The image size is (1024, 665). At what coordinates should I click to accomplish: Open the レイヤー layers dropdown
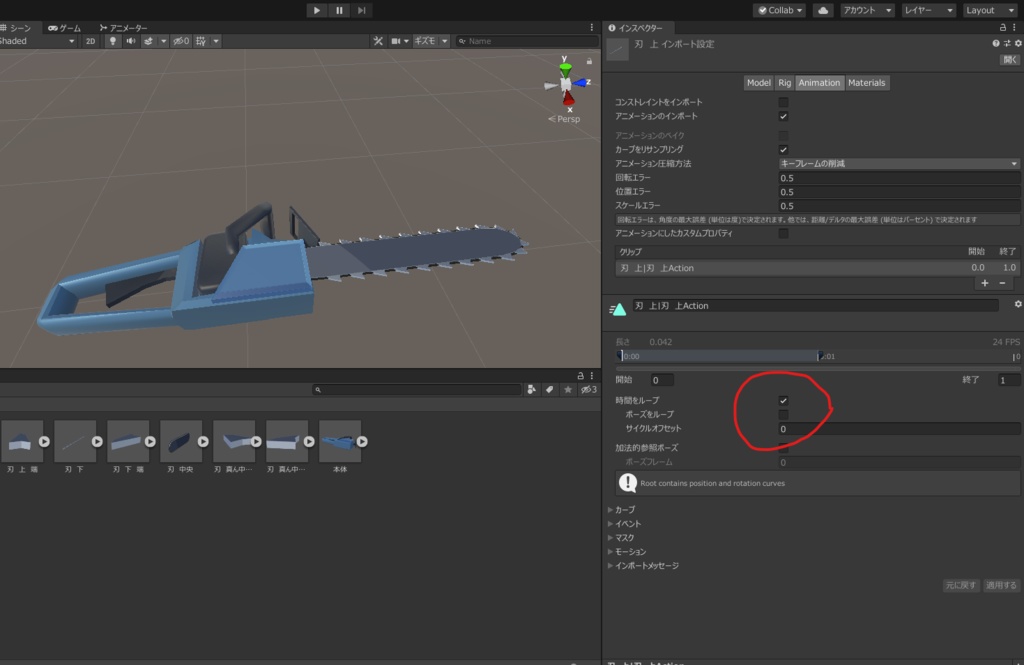coord(928,10)
